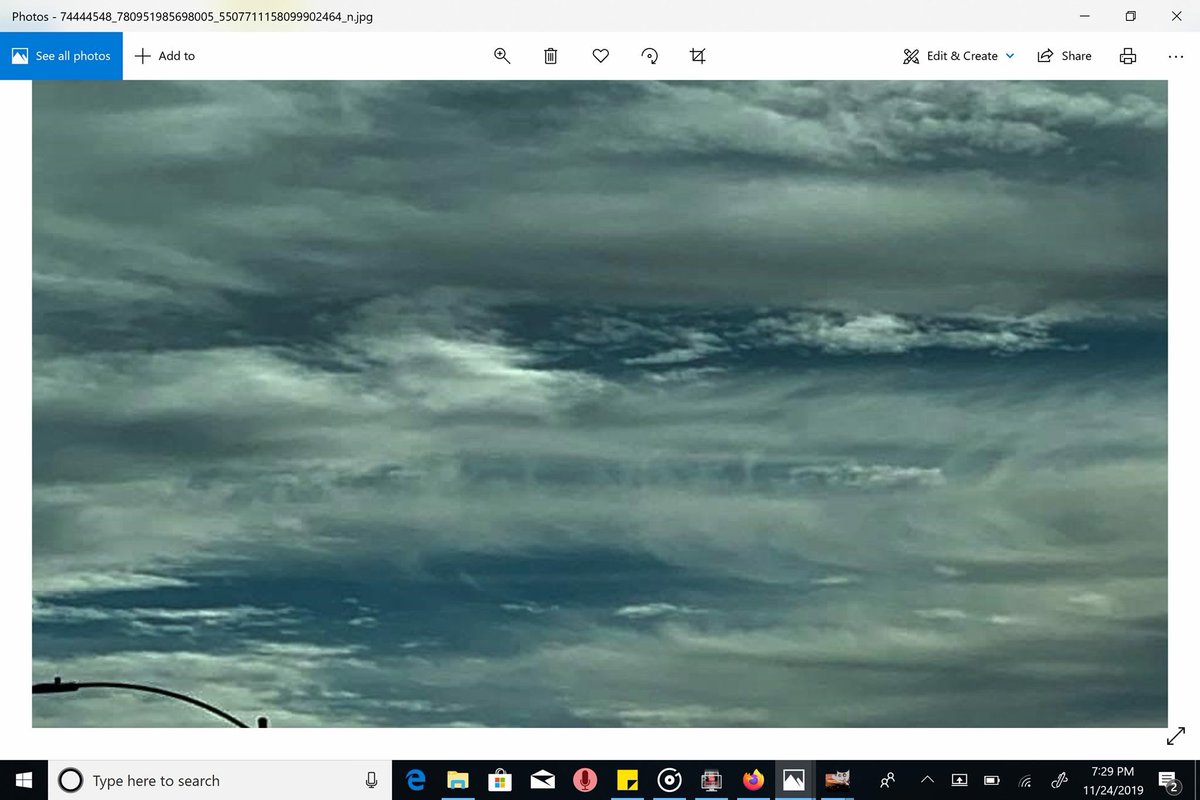This screenshot has width=1200, height=800.
Task: Share this photo
Action: click(1064, 56)
